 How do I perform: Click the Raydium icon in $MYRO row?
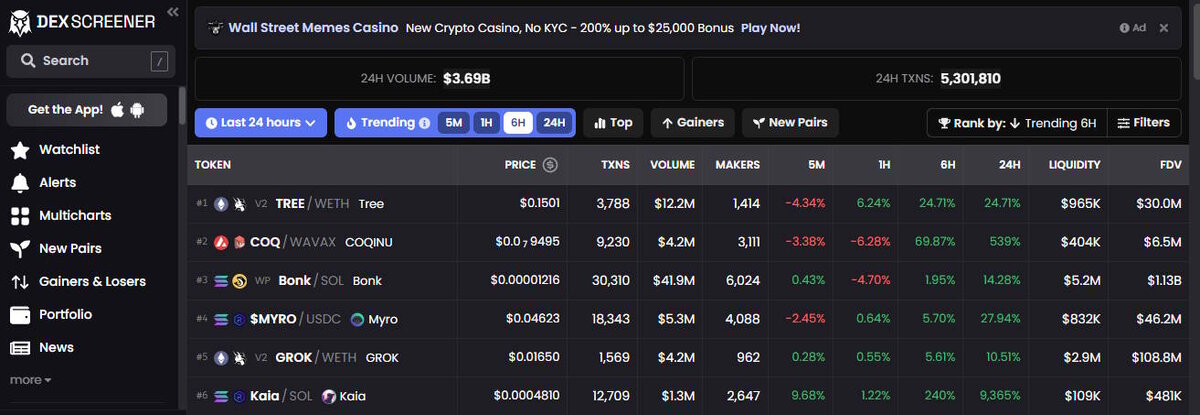coord(240,320)
